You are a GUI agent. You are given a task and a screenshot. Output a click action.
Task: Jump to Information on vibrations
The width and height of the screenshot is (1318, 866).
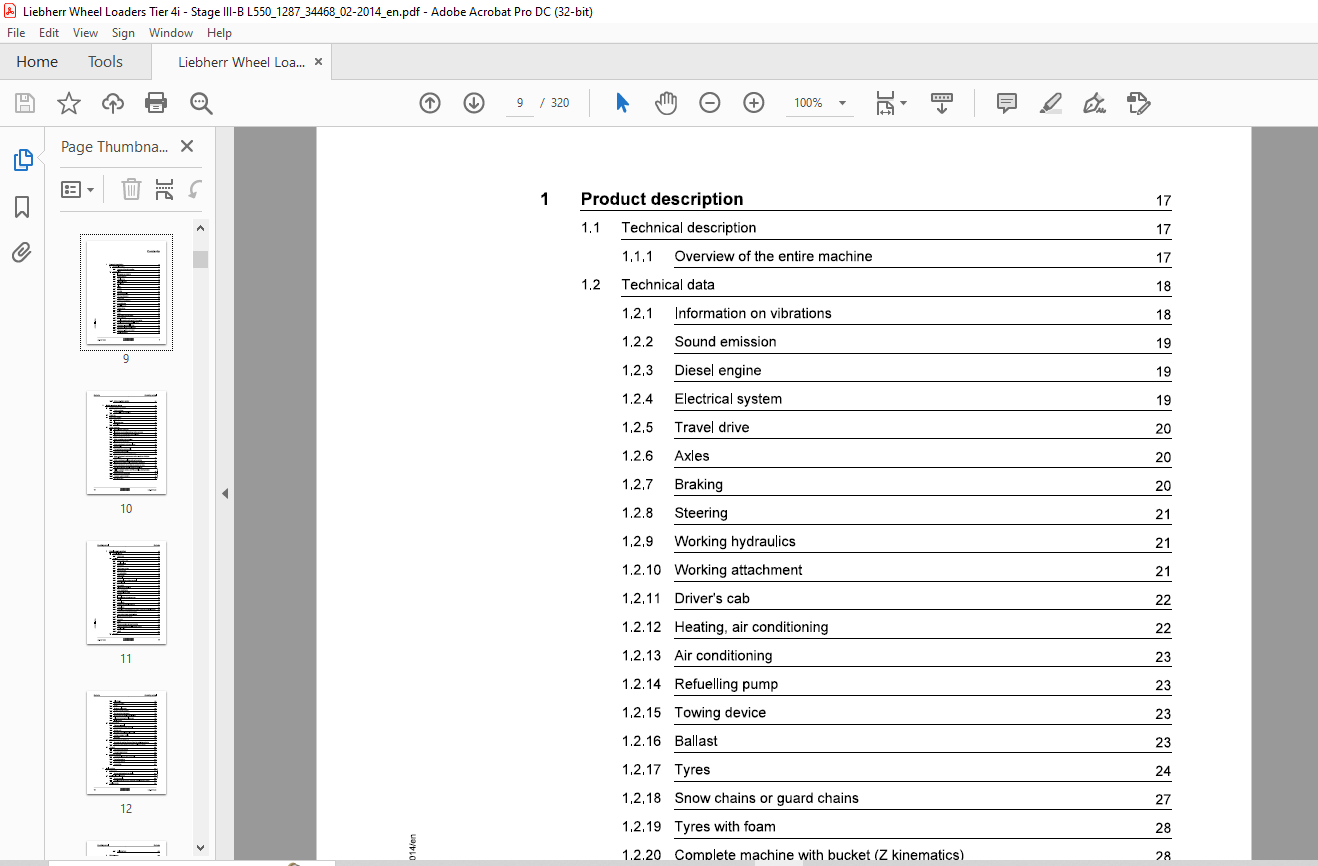tap(753, 313)
